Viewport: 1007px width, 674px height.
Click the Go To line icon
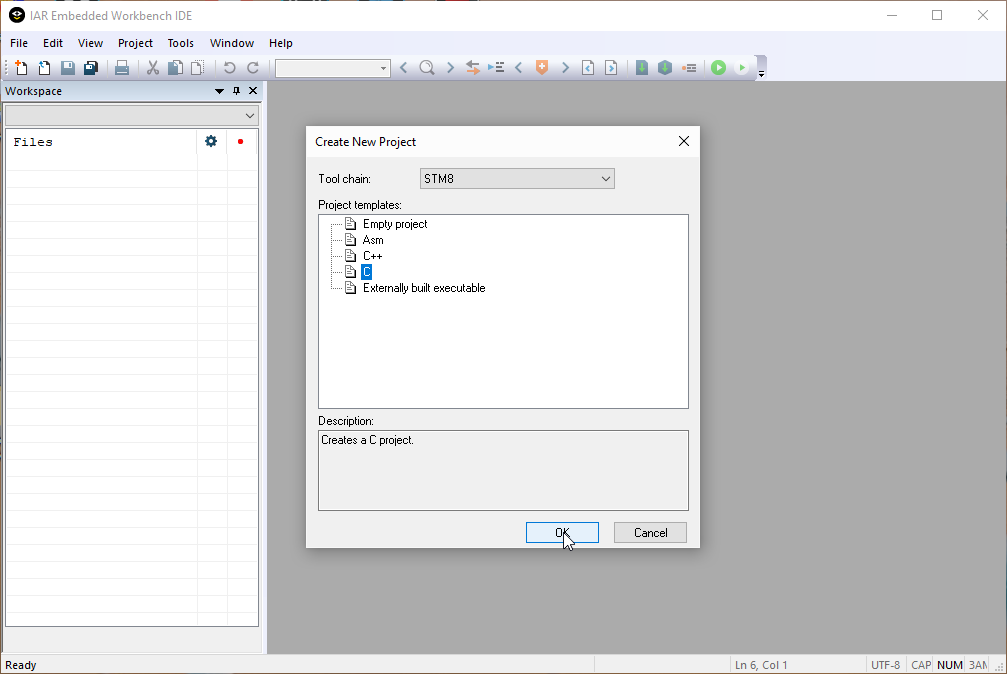click(x=496, y=67)
